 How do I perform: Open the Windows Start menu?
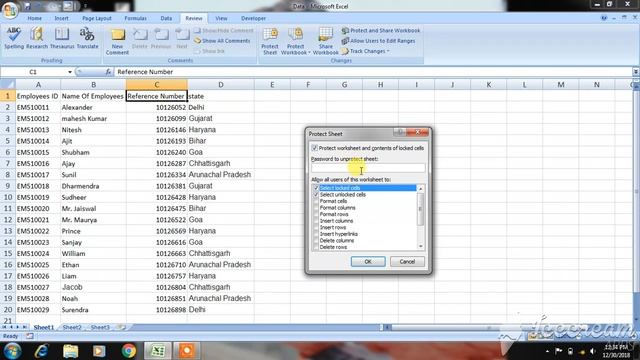point(12,351)
